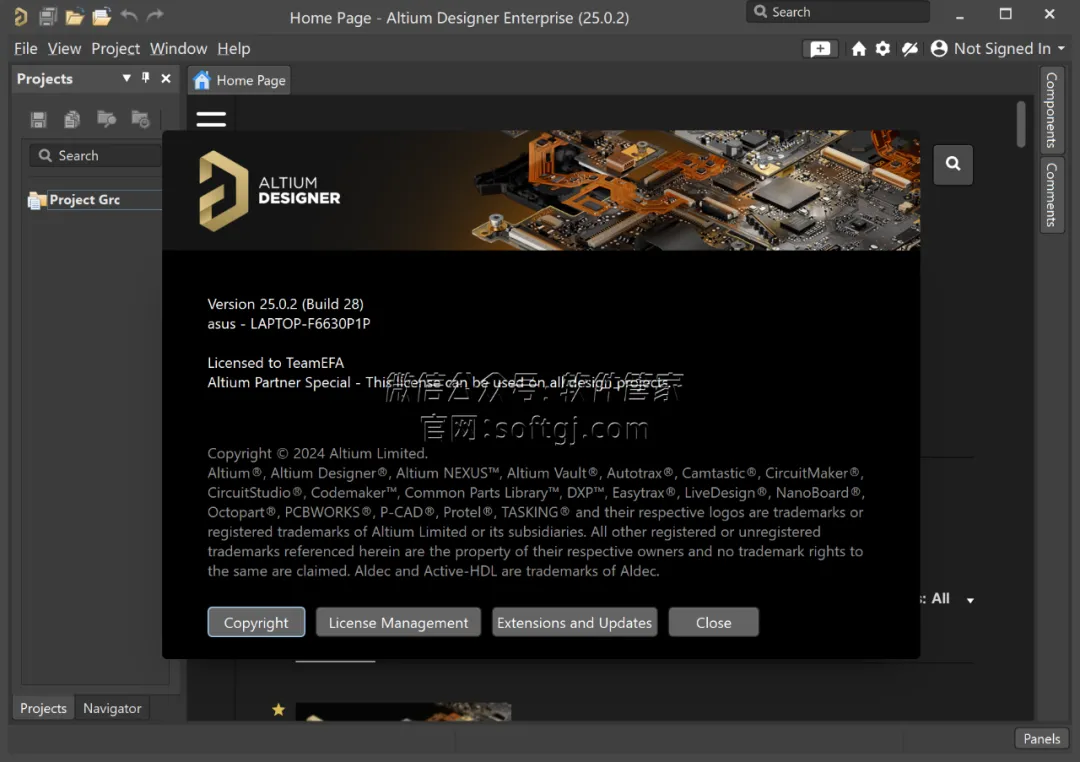The image size is (1080, 762).
Task: Click the global Search field in title bar
Action: (838, 12)
